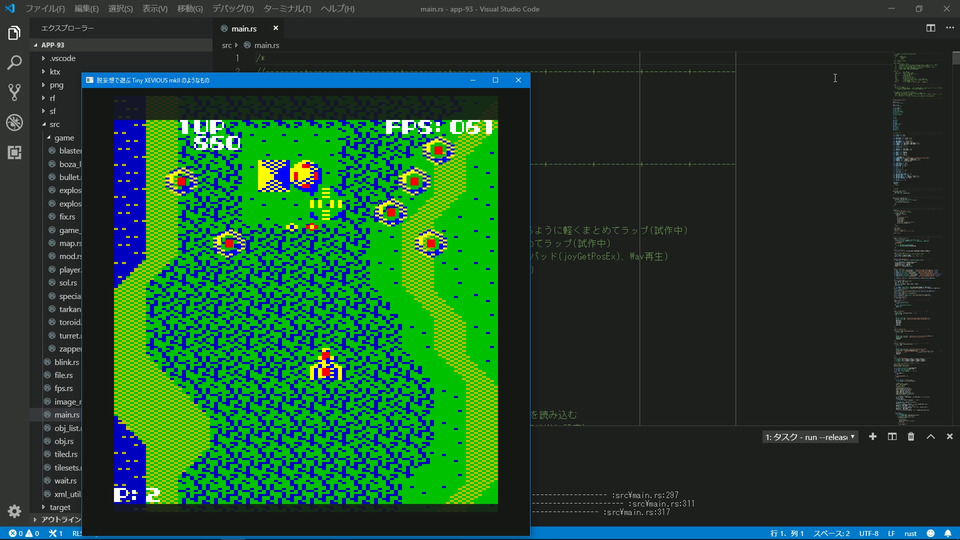Click the game window title bar icon
Screen dimensions: 960x540
89,80
